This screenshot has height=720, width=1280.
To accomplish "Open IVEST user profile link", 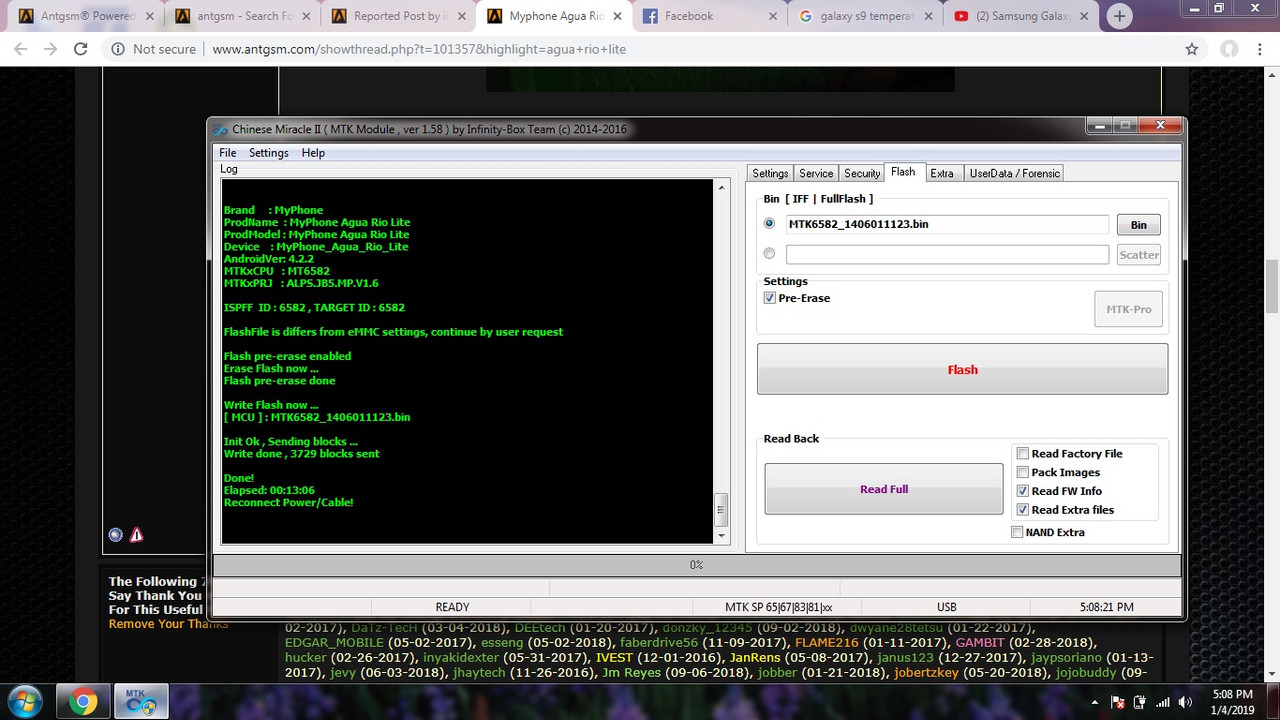I will click(x=613, y=658).
